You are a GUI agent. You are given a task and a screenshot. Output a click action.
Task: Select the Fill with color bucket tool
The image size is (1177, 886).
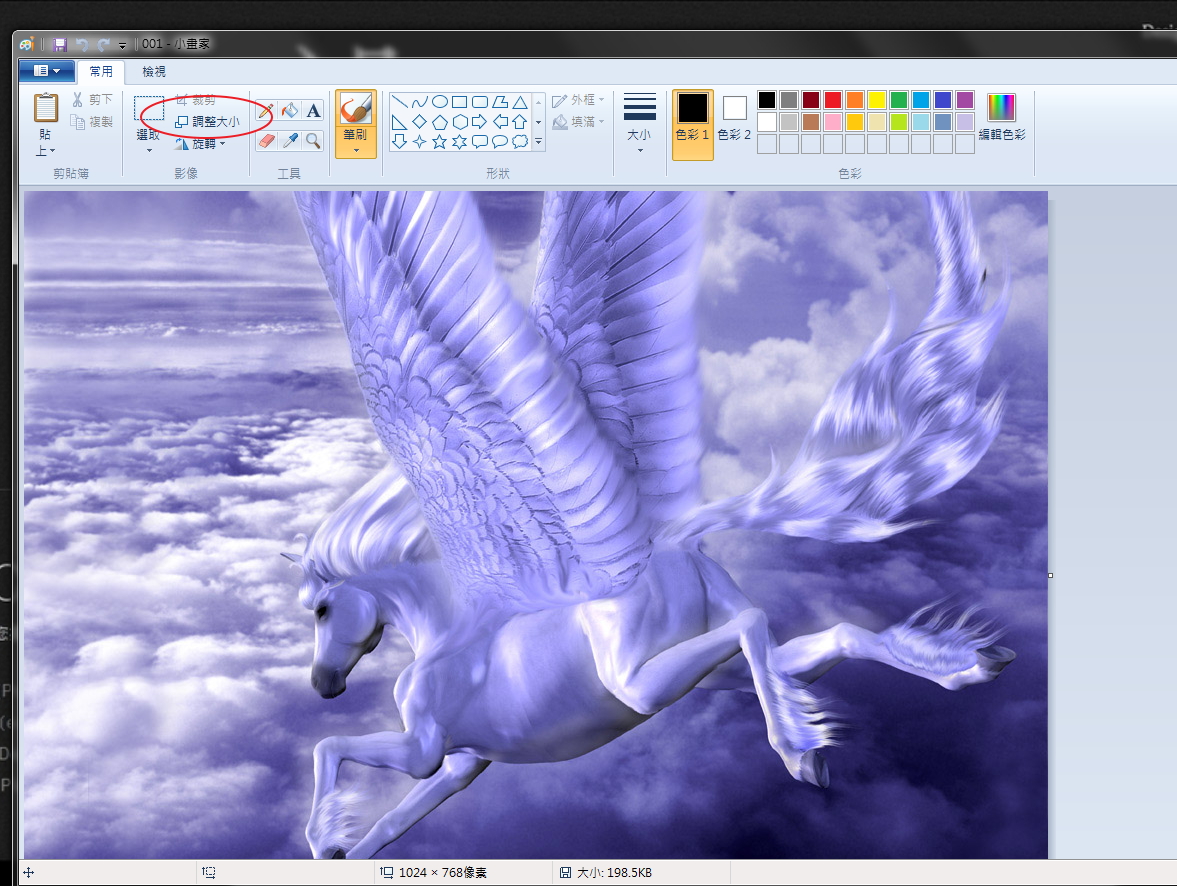pyautogui.click(x=289, y=111)
